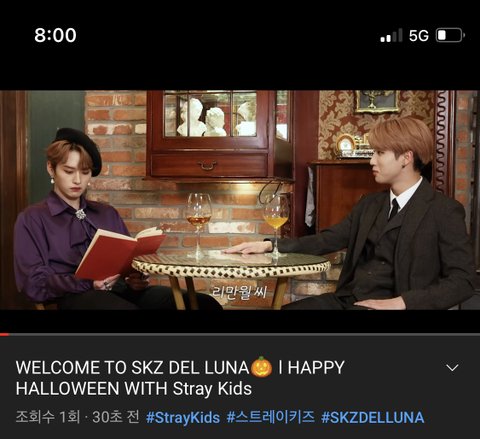Expand video description with chevron arrow

coord(452,368)
